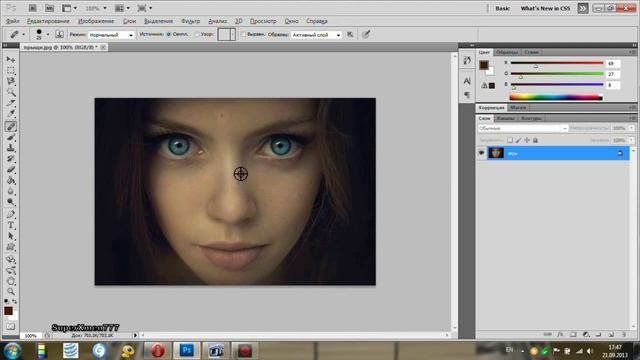The width and height of the screenshot is (640, 360).
Task: Toggle lock image pixels brush icon
Action: tap(518, 140)
